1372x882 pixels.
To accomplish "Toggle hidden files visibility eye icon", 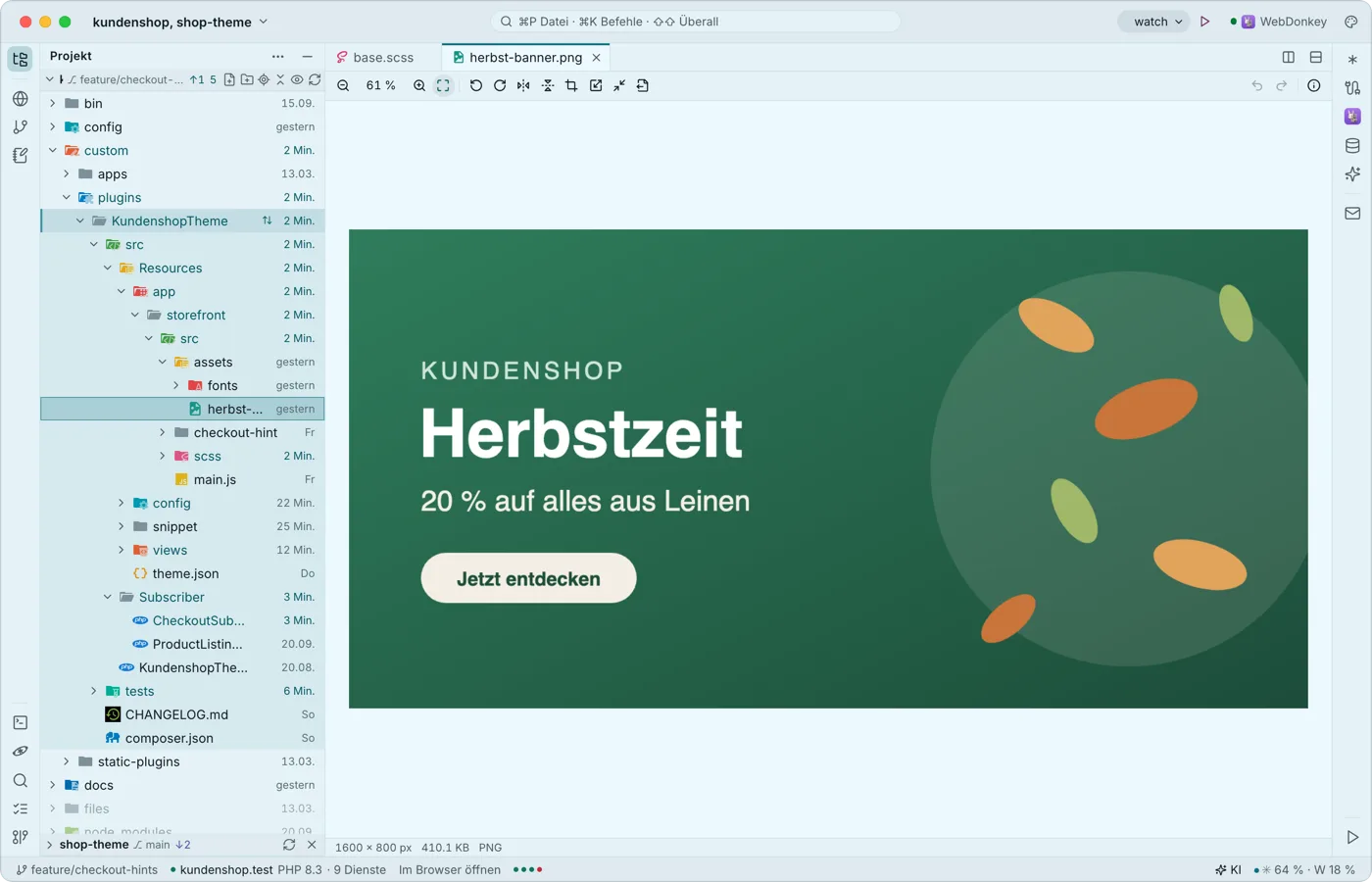I will click(297, 79).
